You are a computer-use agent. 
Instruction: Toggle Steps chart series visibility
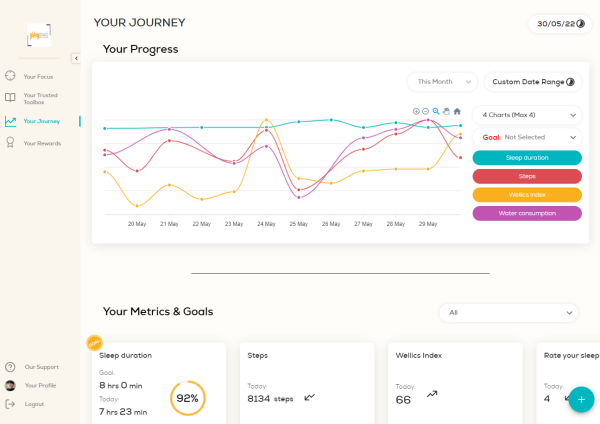point(526,176)
